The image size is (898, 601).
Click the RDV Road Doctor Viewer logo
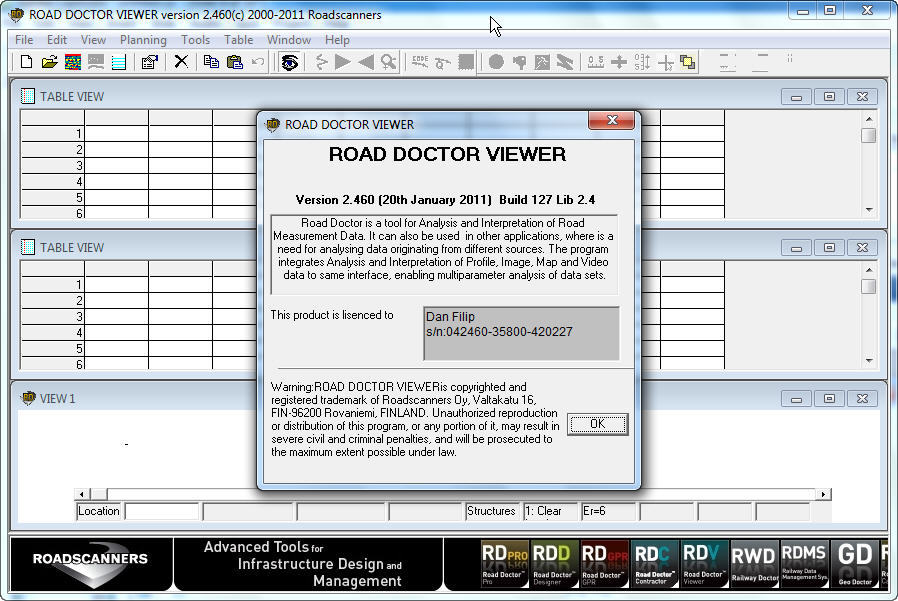[x=704, y=564]
